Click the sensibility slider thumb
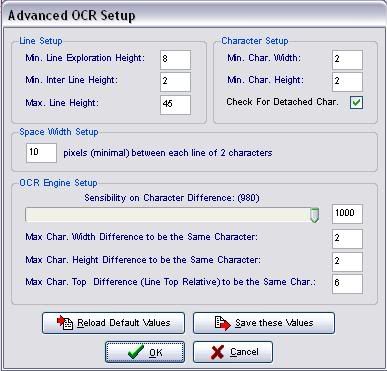The height and width of the screenshot is (371, 387). [314, 215]
